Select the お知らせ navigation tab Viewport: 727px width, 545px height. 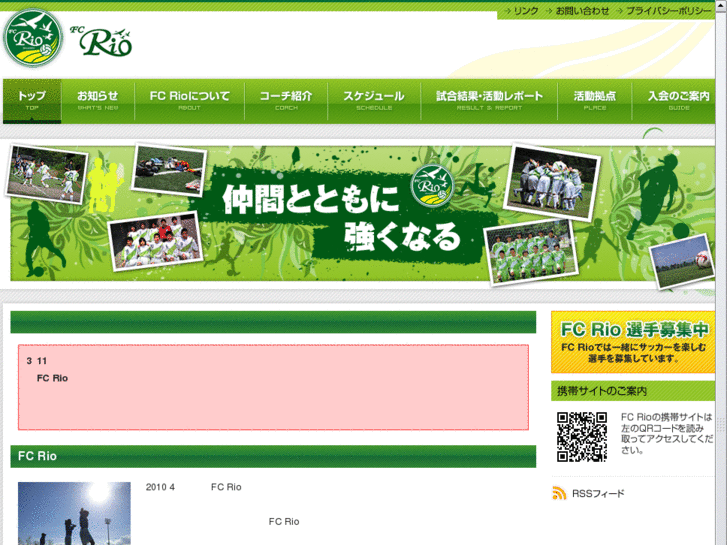coord(98,101)
